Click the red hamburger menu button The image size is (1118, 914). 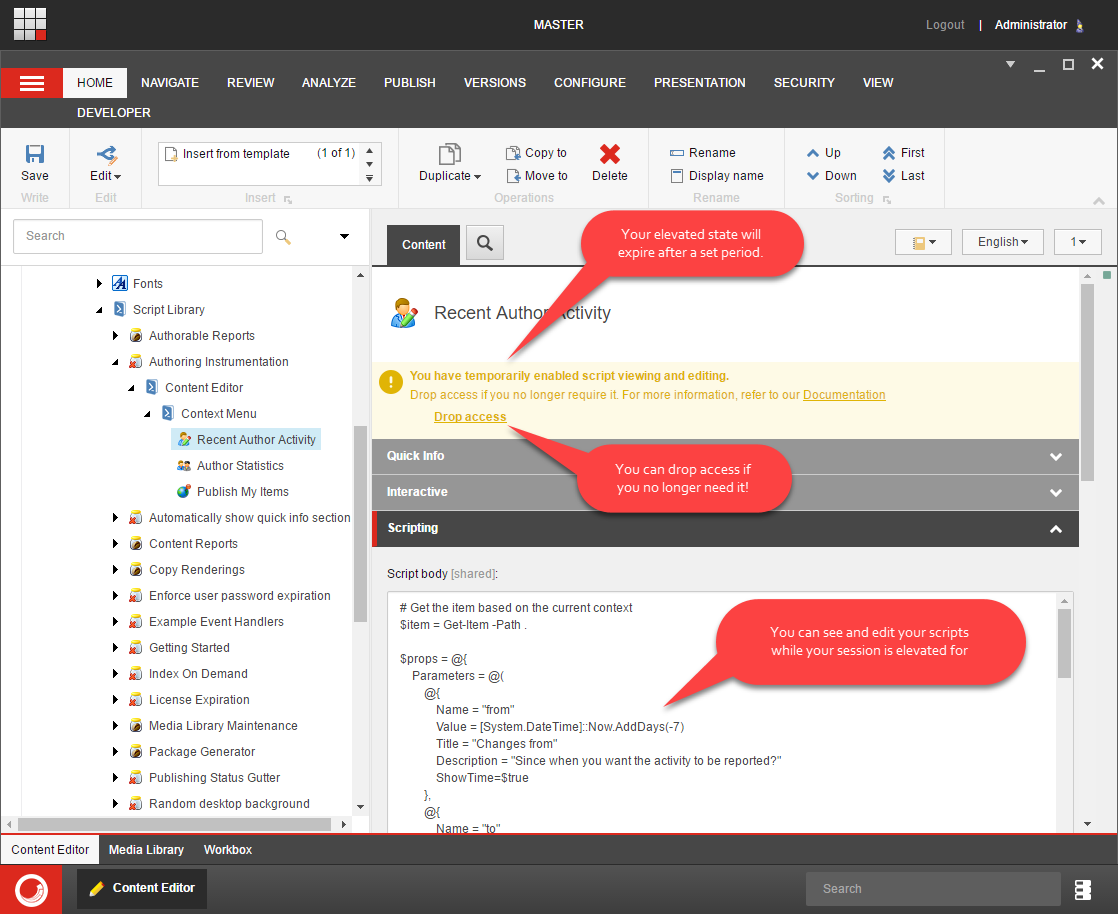32,83
